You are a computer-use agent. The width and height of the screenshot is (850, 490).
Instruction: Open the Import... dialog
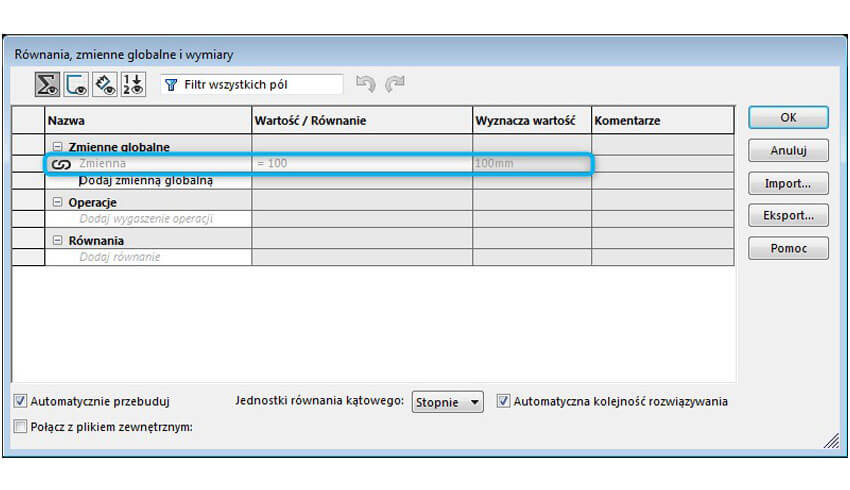point(788,183)
